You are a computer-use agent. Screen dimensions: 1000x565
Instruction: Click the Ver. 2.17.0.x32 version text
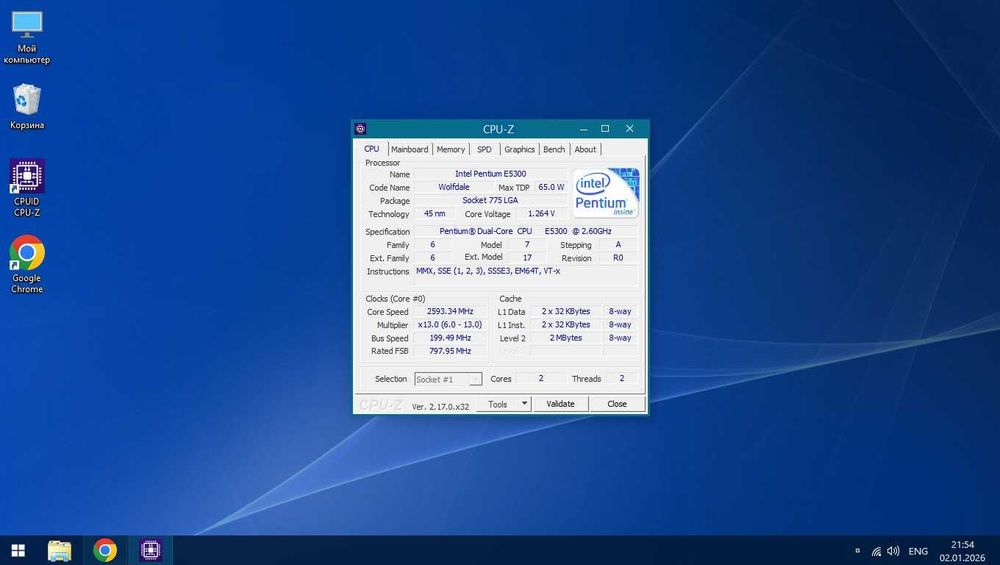pos(440,406)
